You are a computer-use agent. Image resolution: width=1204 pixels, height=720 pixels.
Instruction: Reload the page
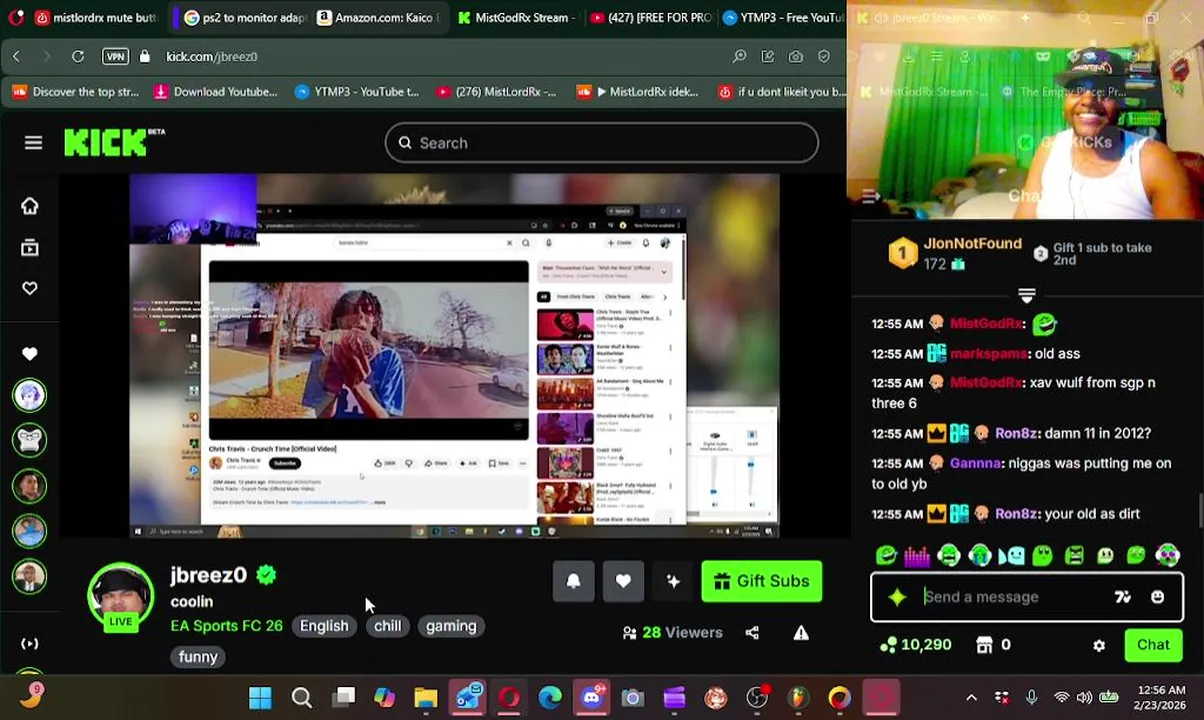coord(78,57)
